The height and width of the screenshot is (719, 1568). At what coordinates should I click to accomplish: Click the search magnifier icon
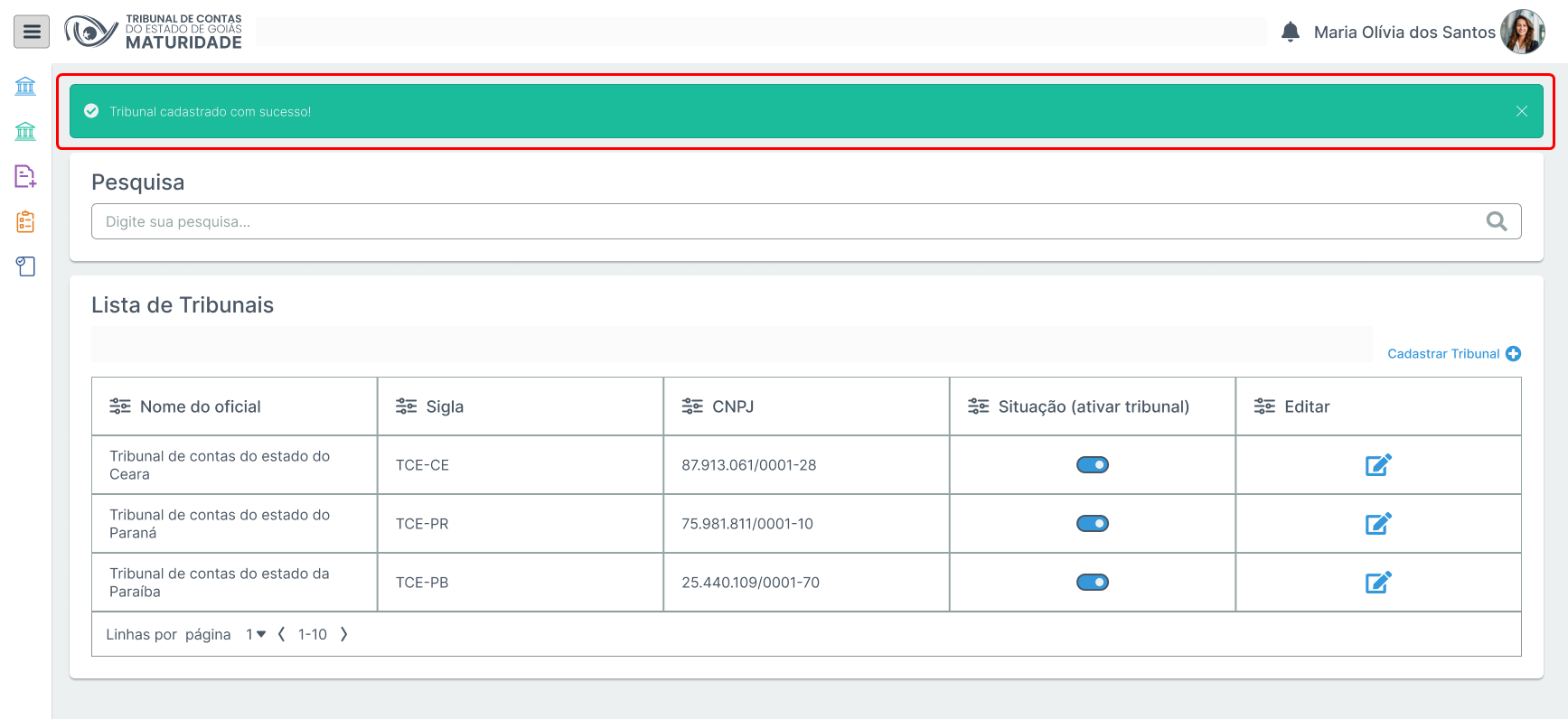point(1496,221)
